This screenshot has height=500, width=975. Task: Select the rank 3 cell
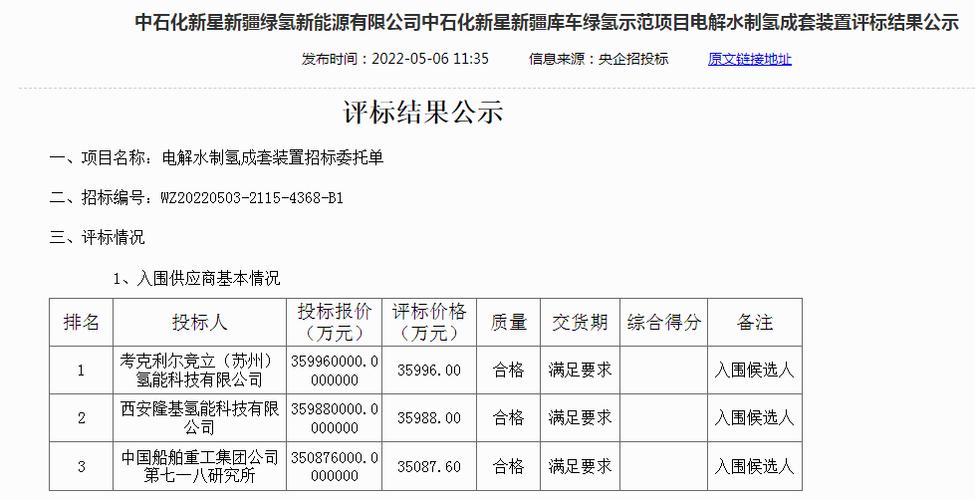81,466
